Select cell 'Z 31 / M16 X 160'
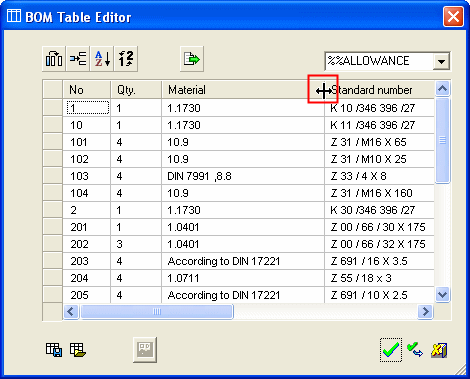Image resolution: width=470 pixels, height=379 pixels. point(379,193)
